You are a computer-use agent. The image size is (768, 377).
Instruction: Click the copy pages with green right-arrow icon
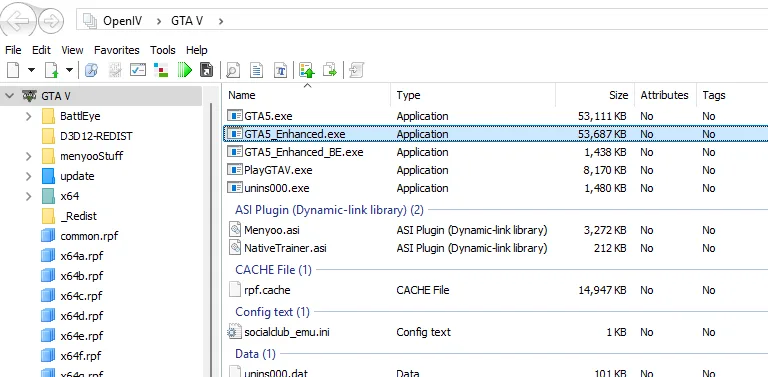(331, 71)
